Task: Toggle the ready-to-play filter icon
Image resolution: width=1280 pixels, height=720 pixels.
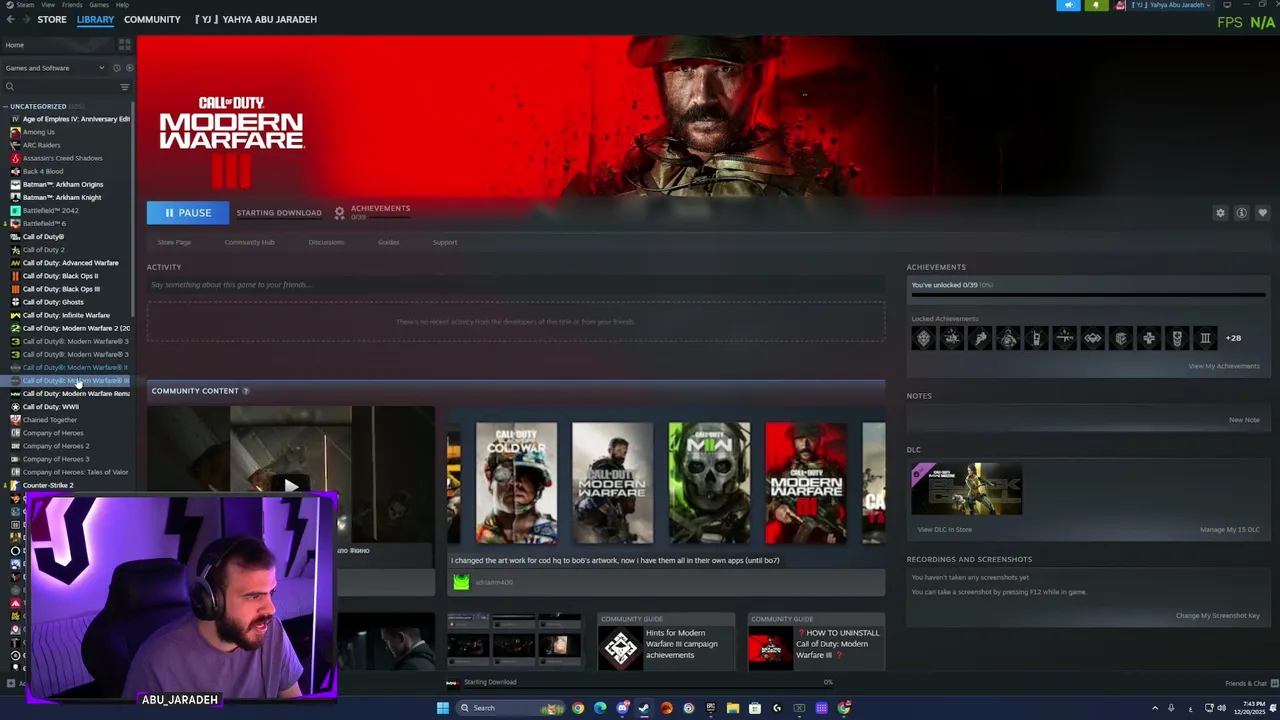Action: tap(129, 68)
